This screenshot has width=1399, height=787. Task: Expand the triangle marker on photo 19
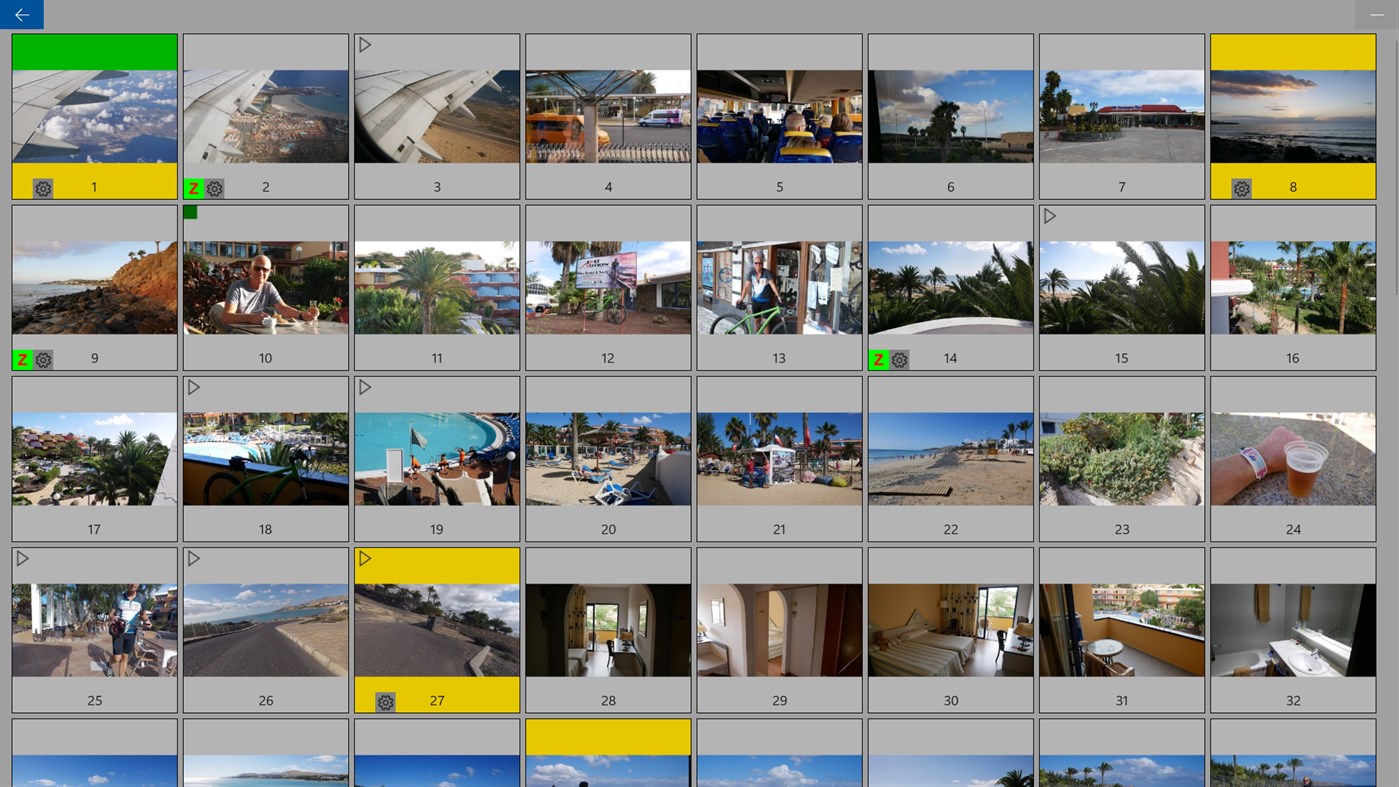[364, 386]
